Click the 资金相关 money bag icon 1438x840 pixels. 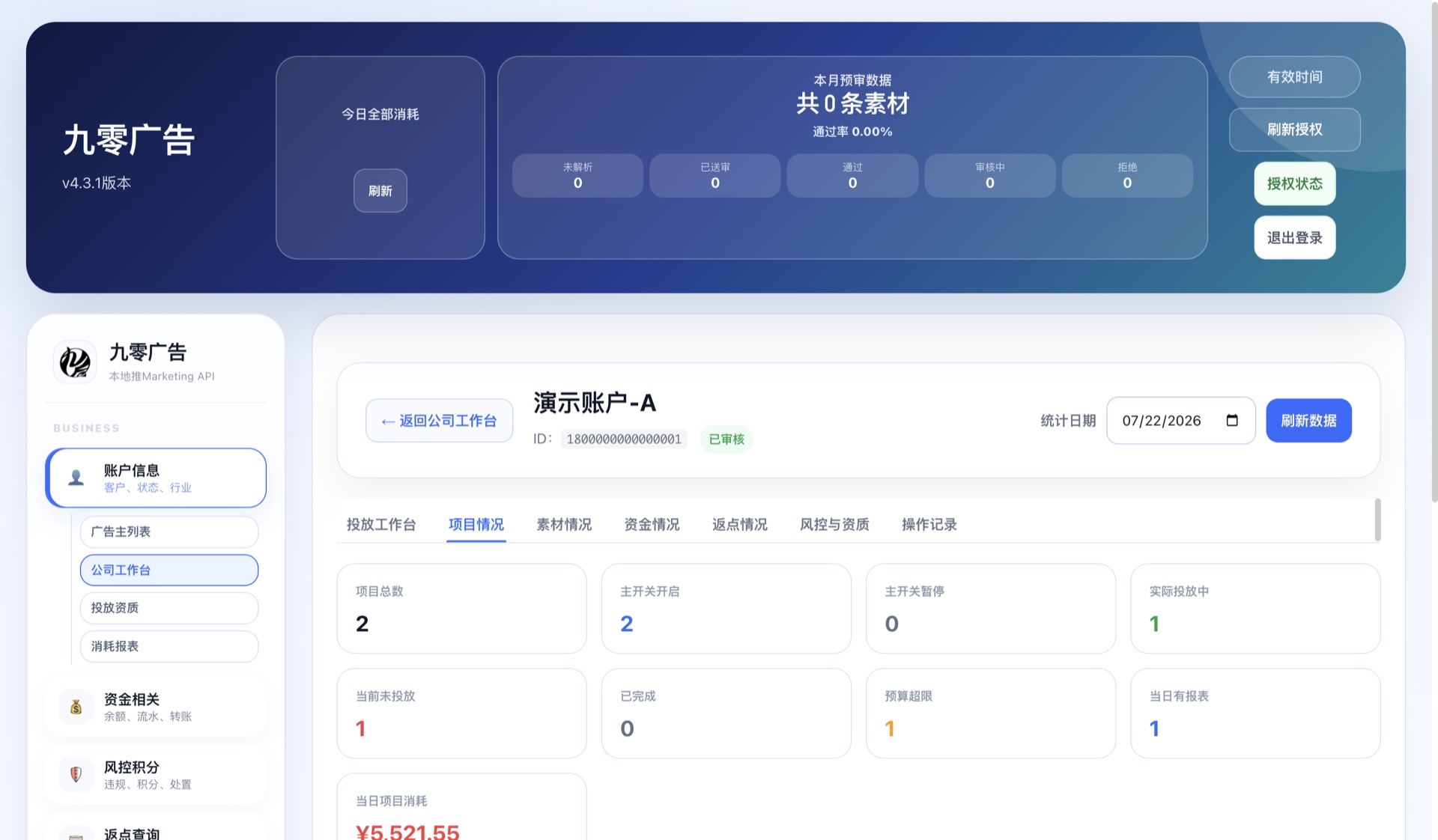[x=76, y=707]
